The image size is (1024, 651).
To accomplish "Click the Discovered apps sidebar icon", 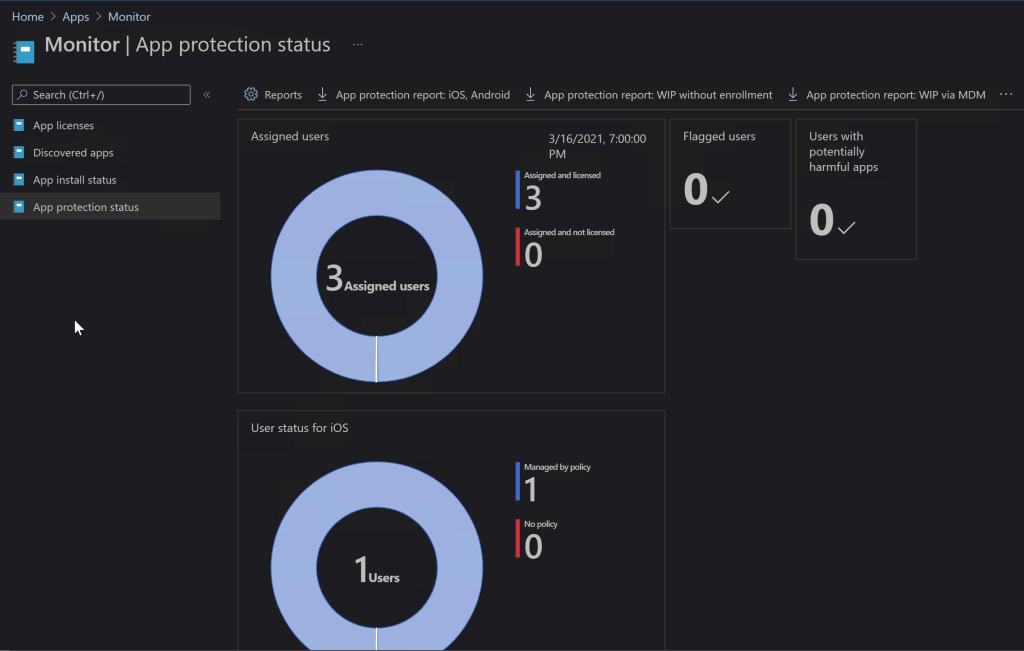I will click(18, 153).
